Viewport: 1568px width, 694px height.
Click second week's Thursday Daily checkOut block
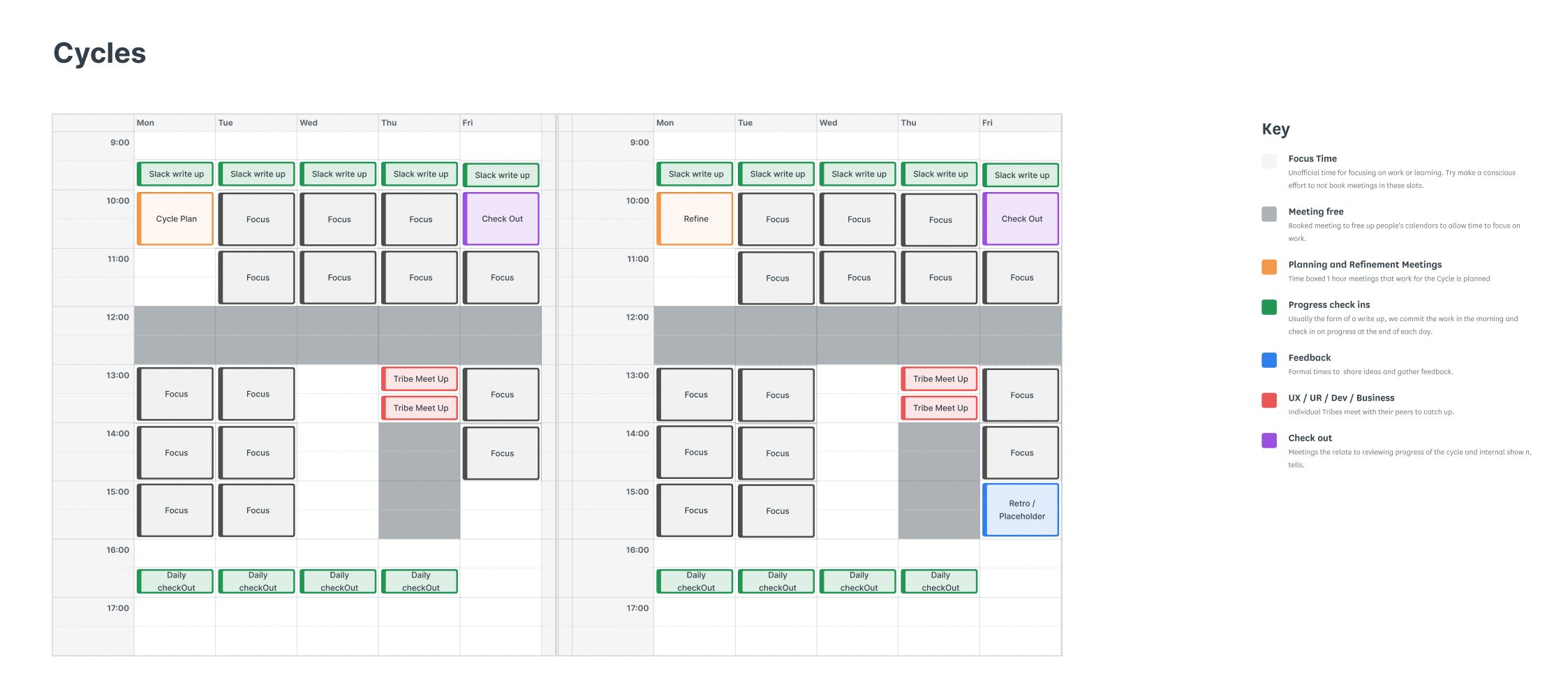[x=940, y=582]
